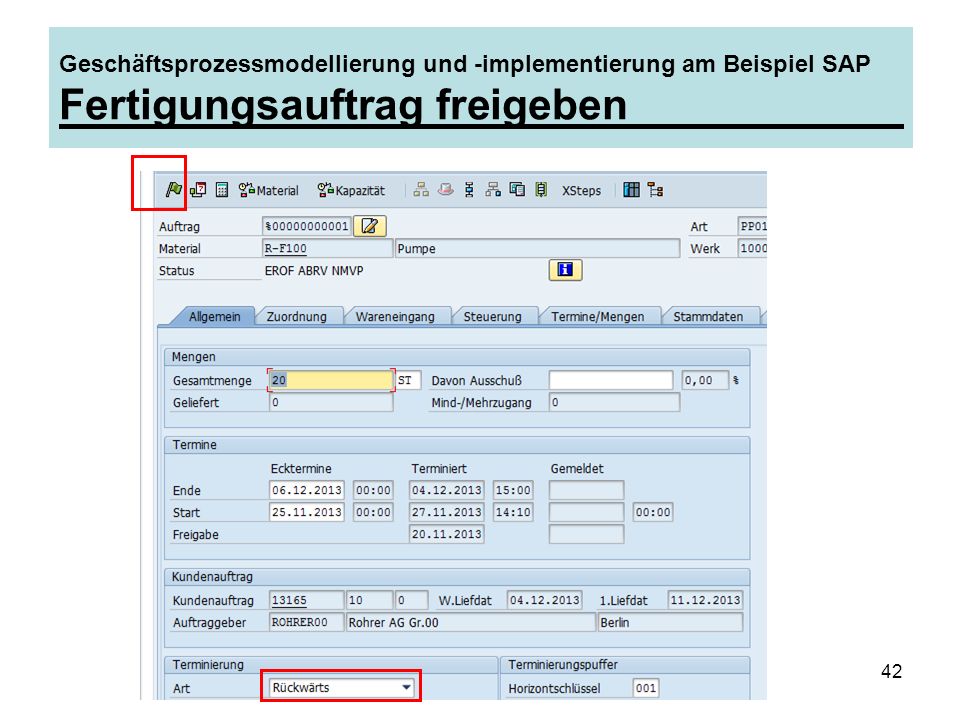The height and width of the screenshot is (720, 960).
Task: Click Ecktermine Ende date 06.12.2013
Action: [x=307, y=490]
